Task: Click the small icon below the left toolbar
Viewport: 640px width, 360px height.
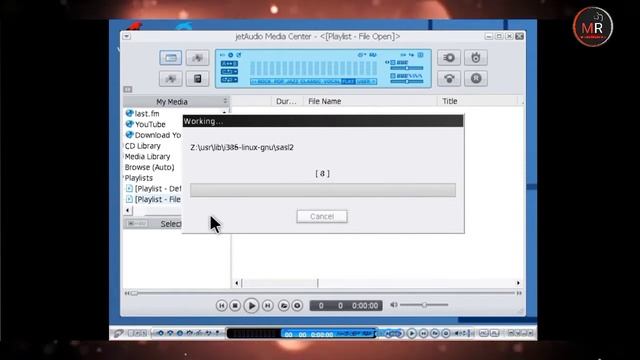Action: tap(128, 89)
